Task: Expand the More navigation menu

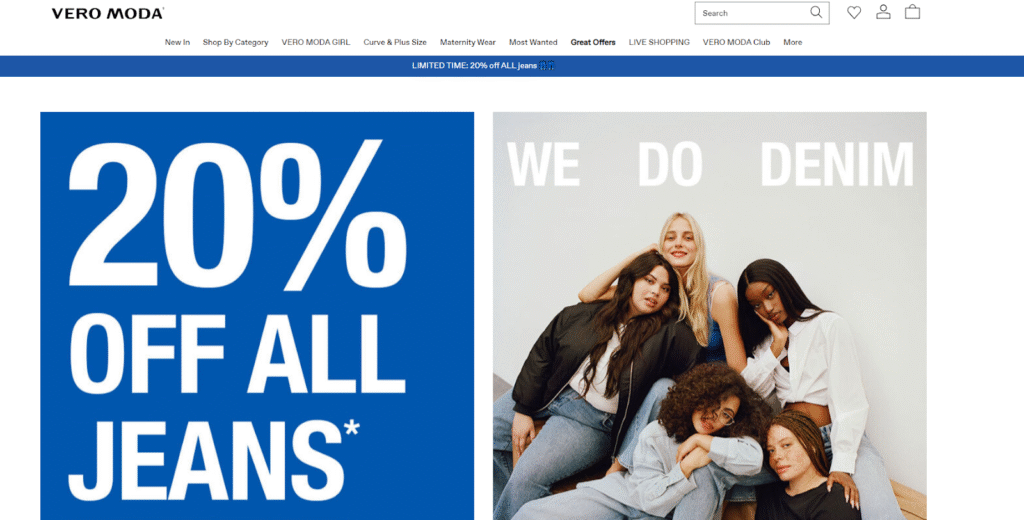Action: pos(793,42)
